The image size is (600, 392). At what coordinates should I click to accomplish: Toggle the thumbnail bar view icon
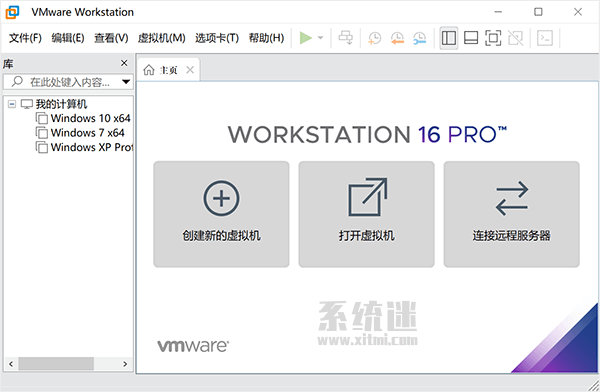[471, 38]
